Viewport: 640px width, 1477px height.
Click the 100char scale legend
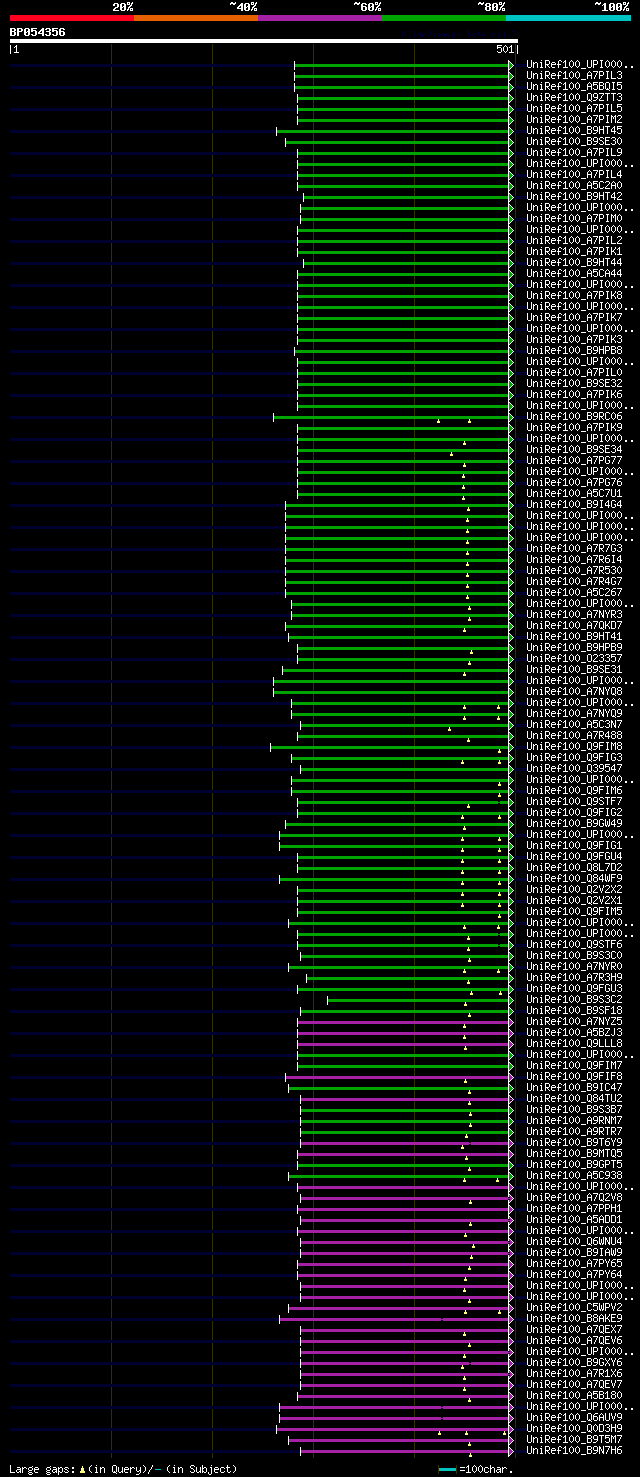[476, 1469]
